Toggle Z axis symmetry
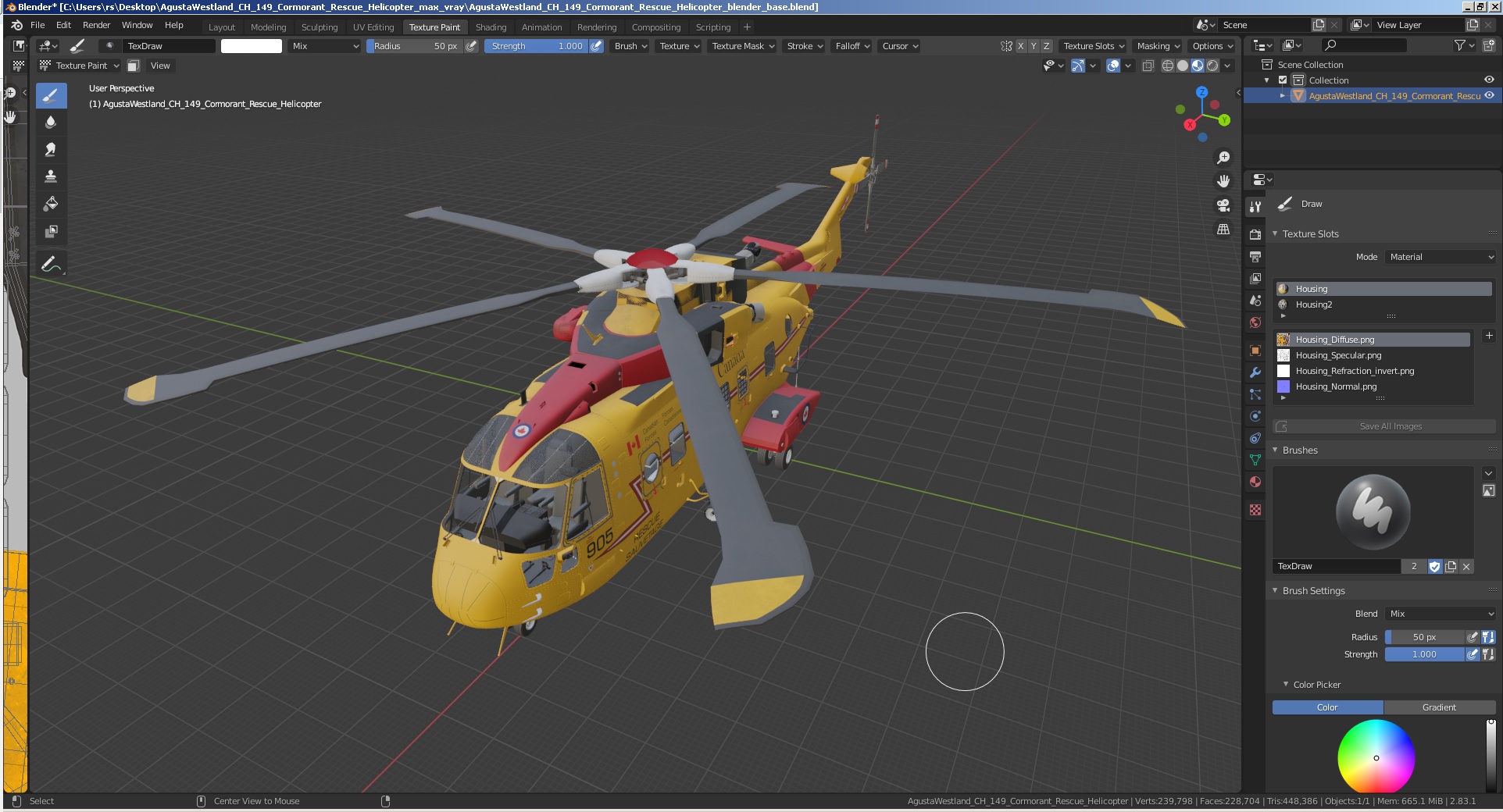Screen dimensions: 1503x812 coord(1047,46)
